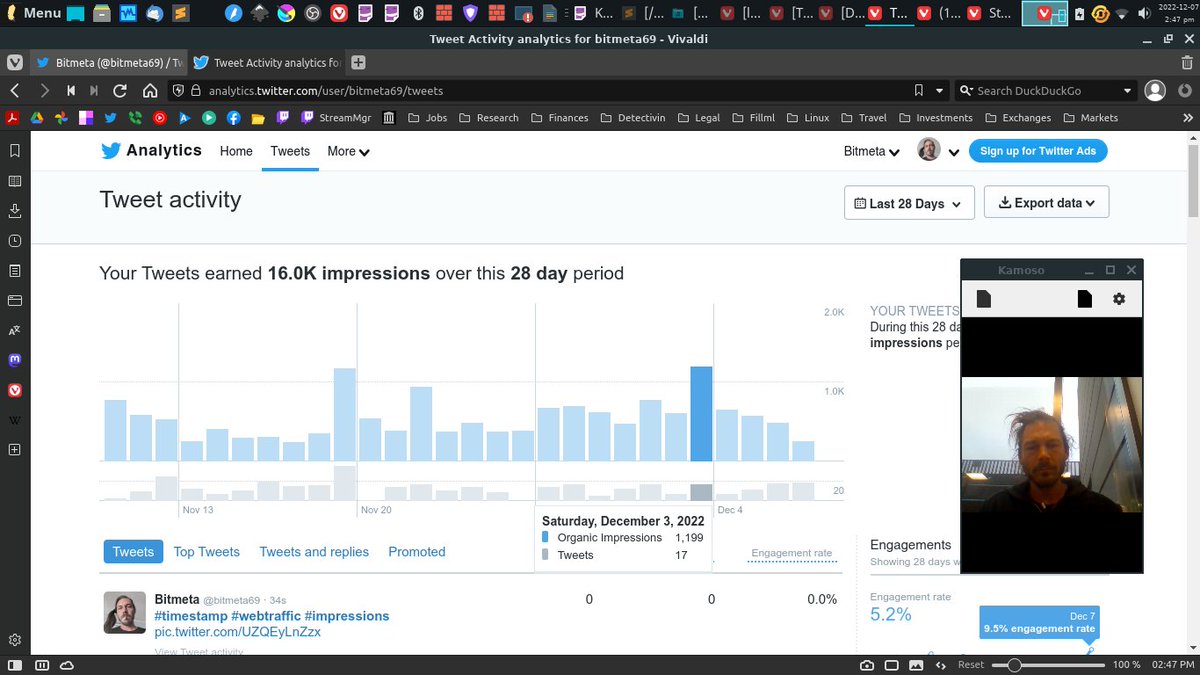Open tab tiling options in status bar
The height and width of the screenshot is (675, 1200).
[892, 665]
